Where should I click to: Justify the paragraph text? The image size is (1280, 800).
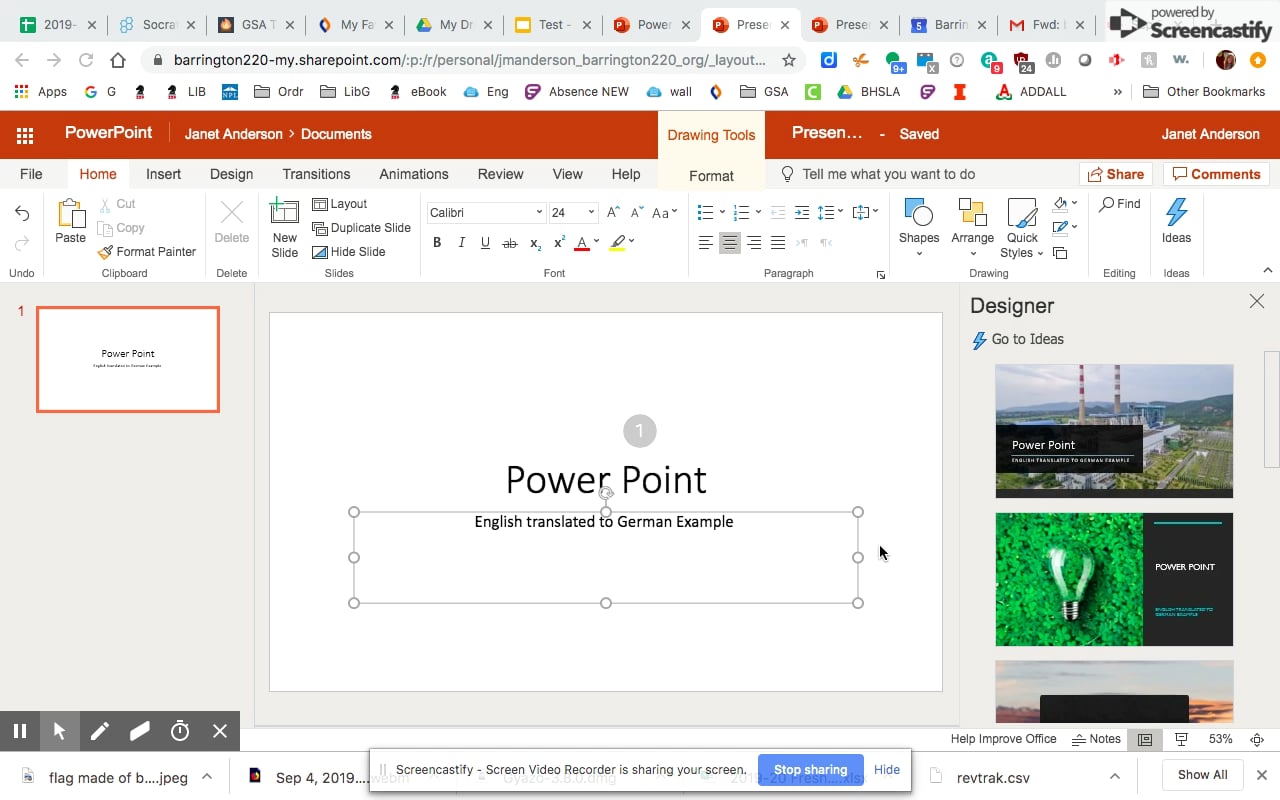(778, 243)
